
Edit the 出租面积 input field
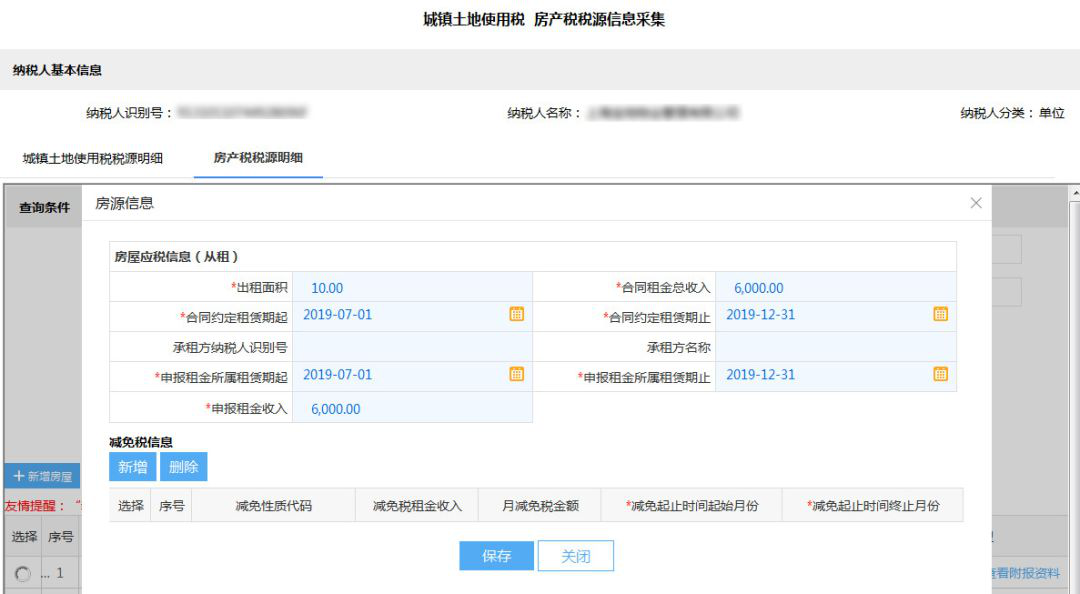[400, 287]
